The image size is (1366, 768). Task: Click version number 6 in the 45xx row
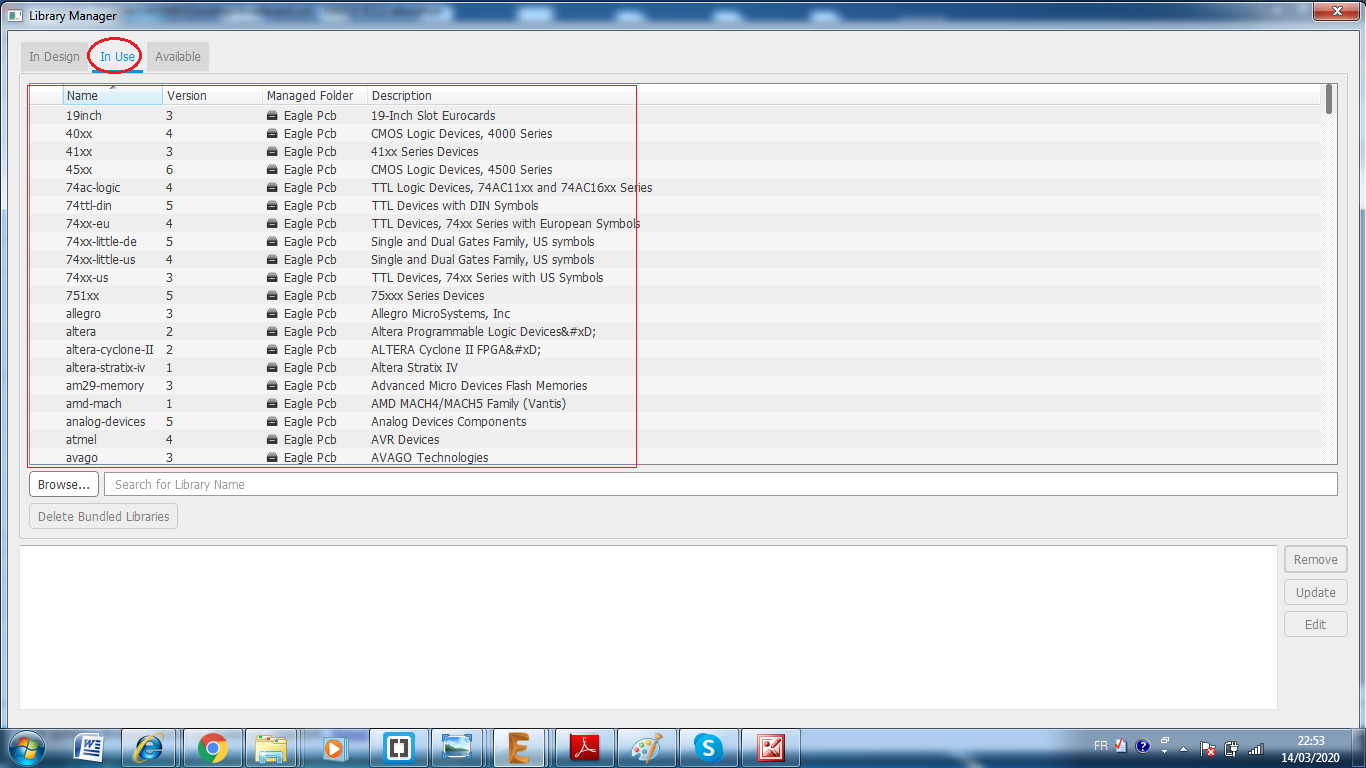169,170
